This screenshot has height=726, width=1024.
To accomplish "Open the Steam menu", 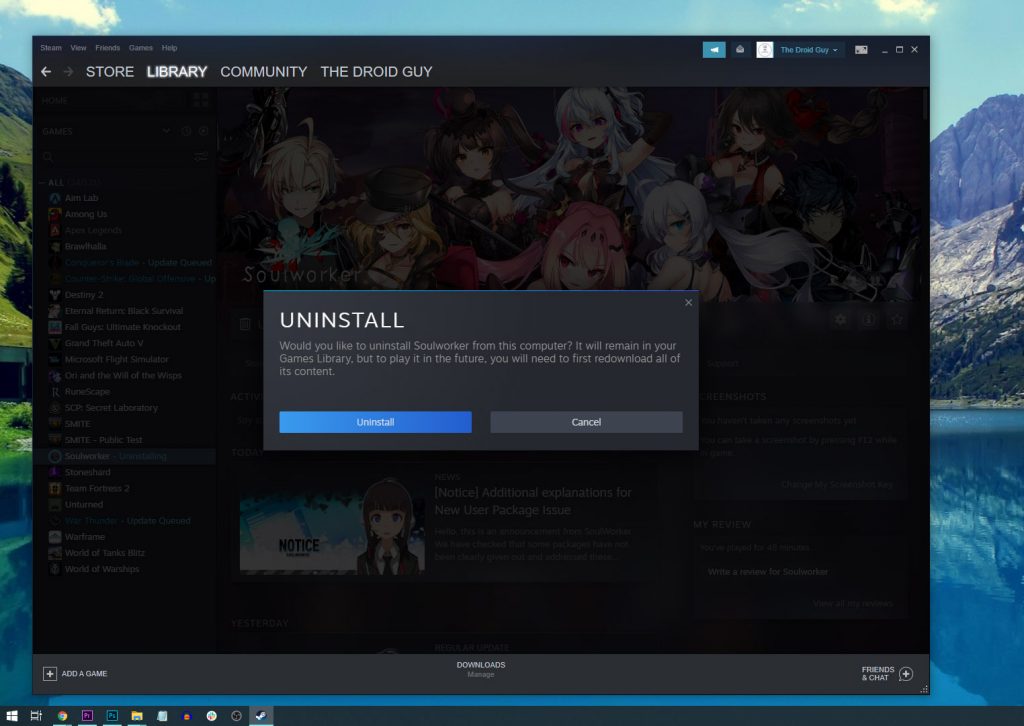I will tap(51, 48).
